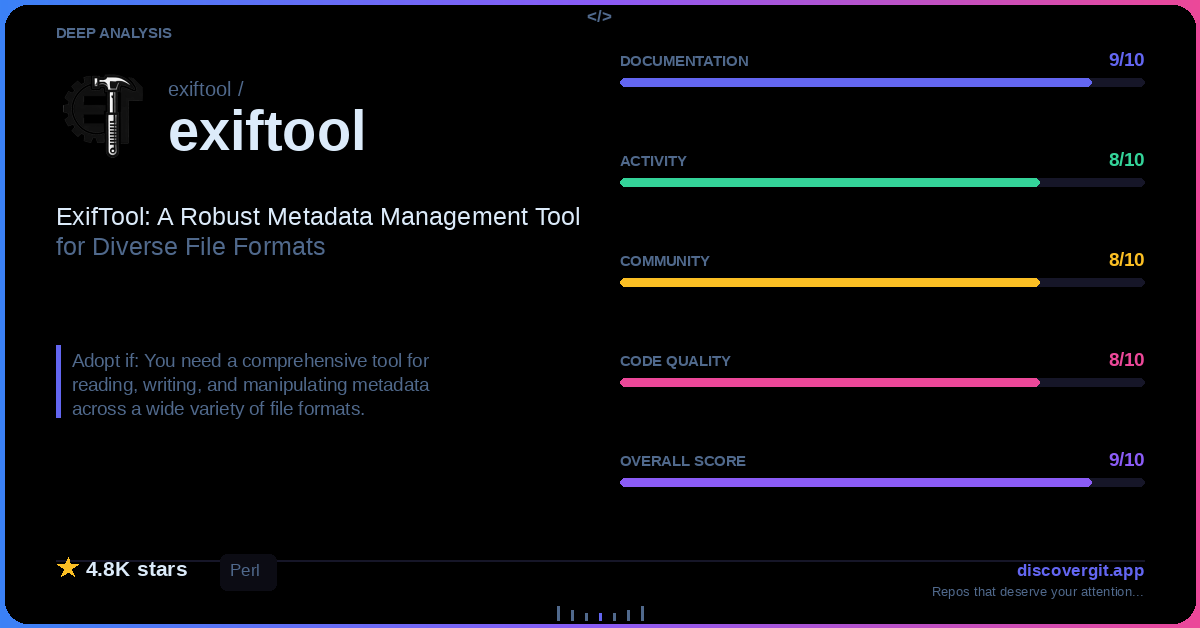This screenshot has height=628, width=1200.
Task: Click the 8/10 Code Quality score
Action: tap(1126, 360)
